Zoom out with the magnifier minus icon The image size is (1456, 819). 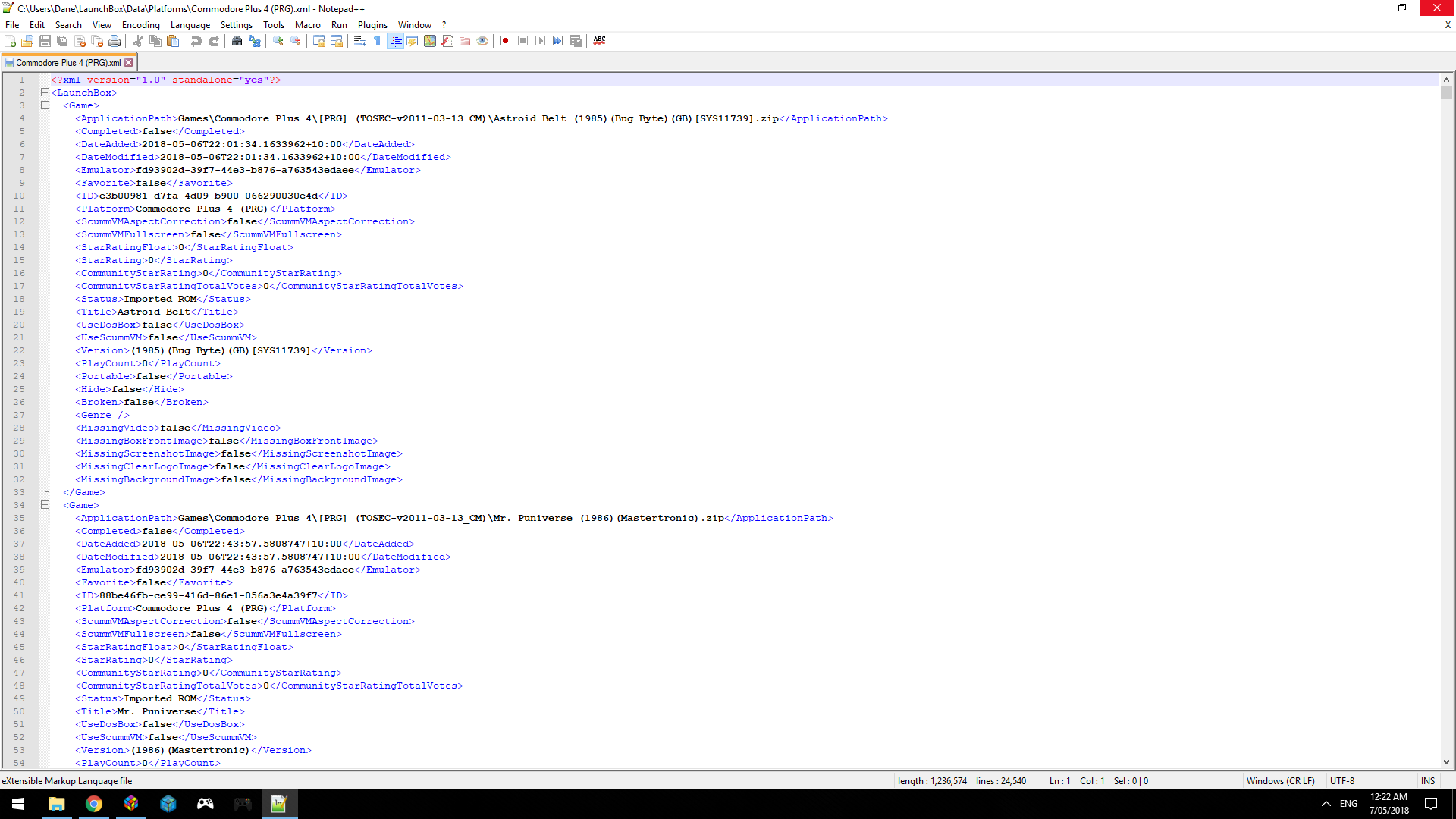pos(296,41)
